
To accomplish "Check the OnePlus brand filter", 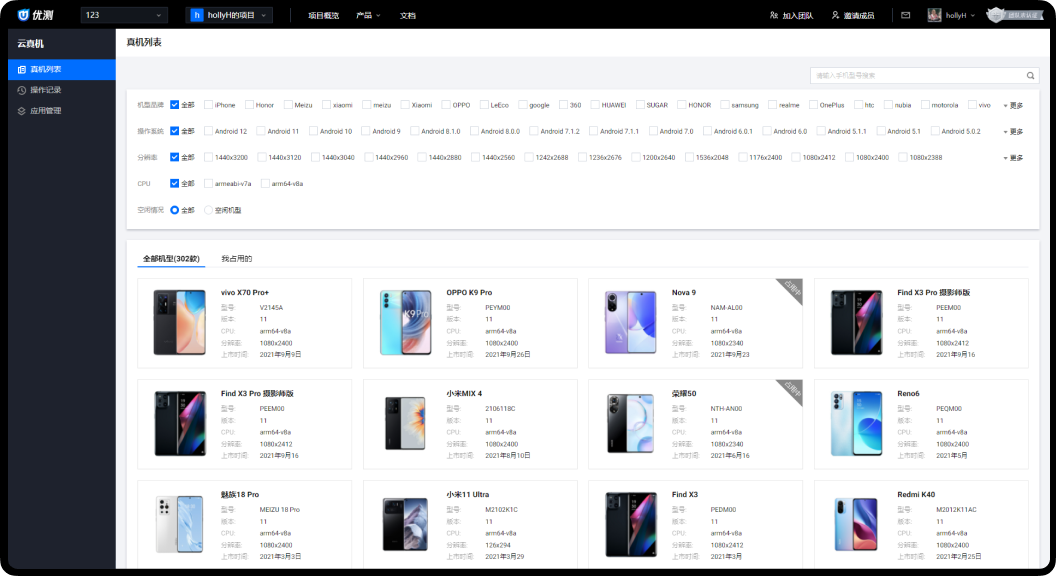I will coord(813,105).
